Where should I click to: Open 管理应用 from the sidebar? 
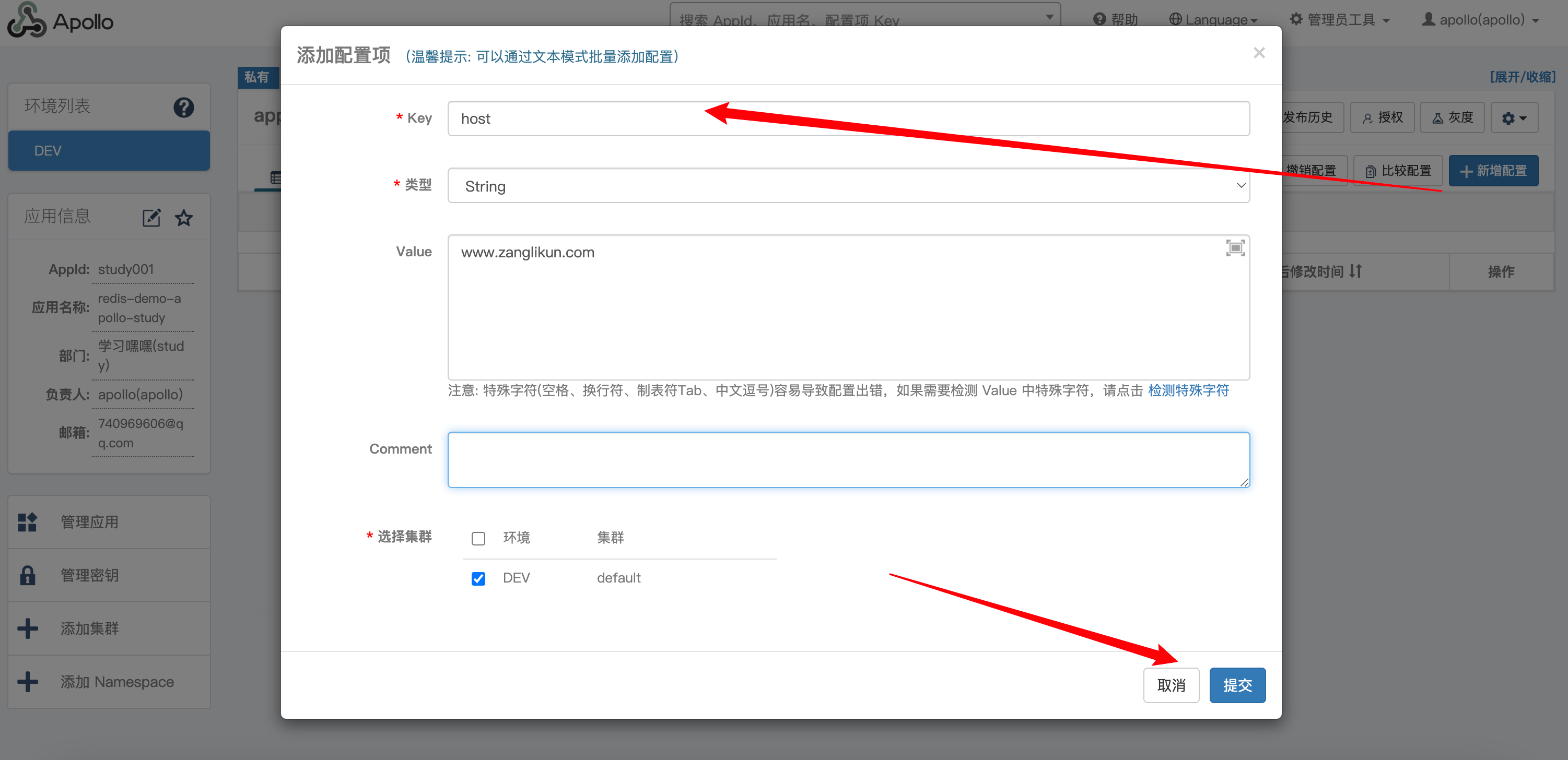pos(89,522)
